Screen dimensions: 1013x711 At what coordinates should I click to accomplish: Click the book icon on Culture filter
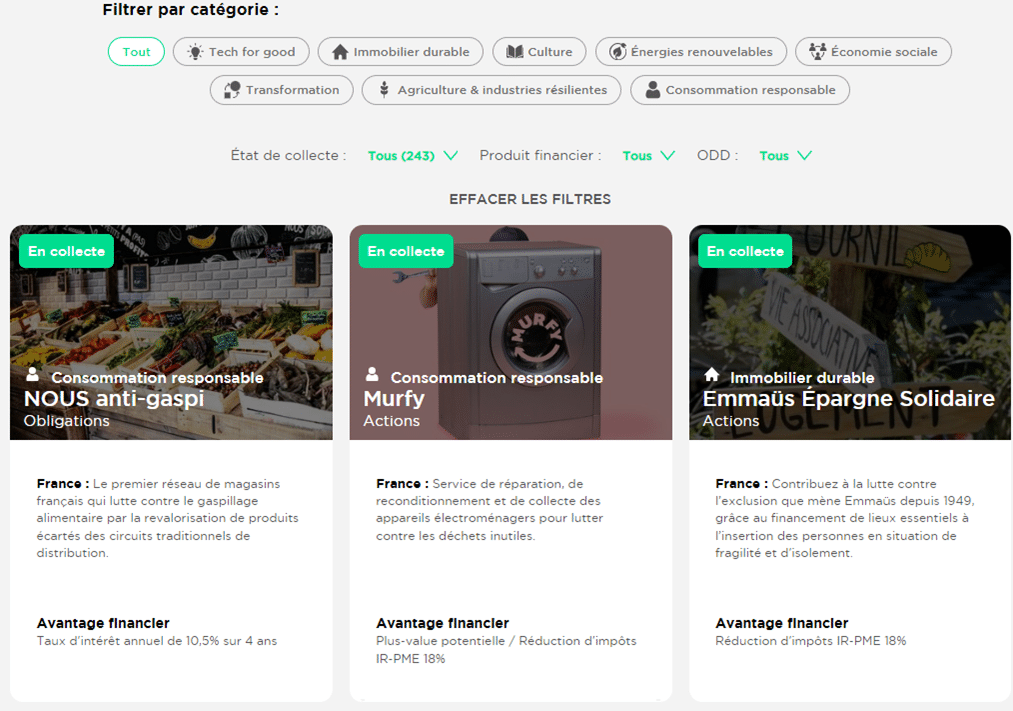[515, 52]
